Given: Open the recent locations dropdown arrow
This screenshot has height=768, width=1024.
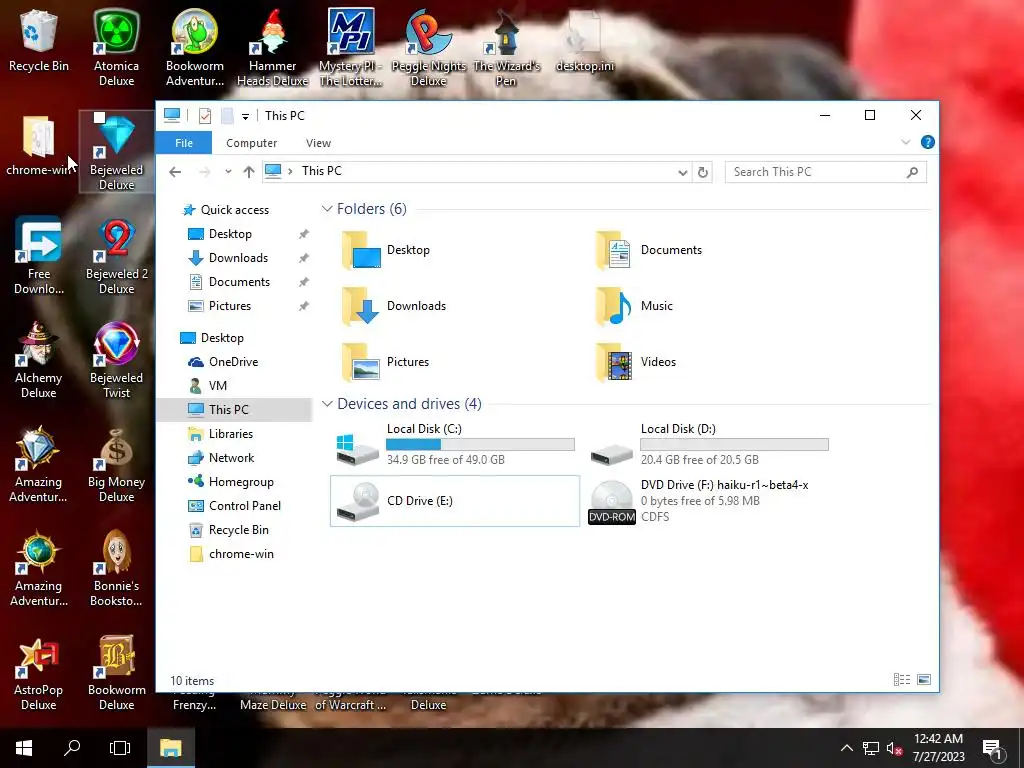Looking at the screenshot, I should (x=228, y=172).
